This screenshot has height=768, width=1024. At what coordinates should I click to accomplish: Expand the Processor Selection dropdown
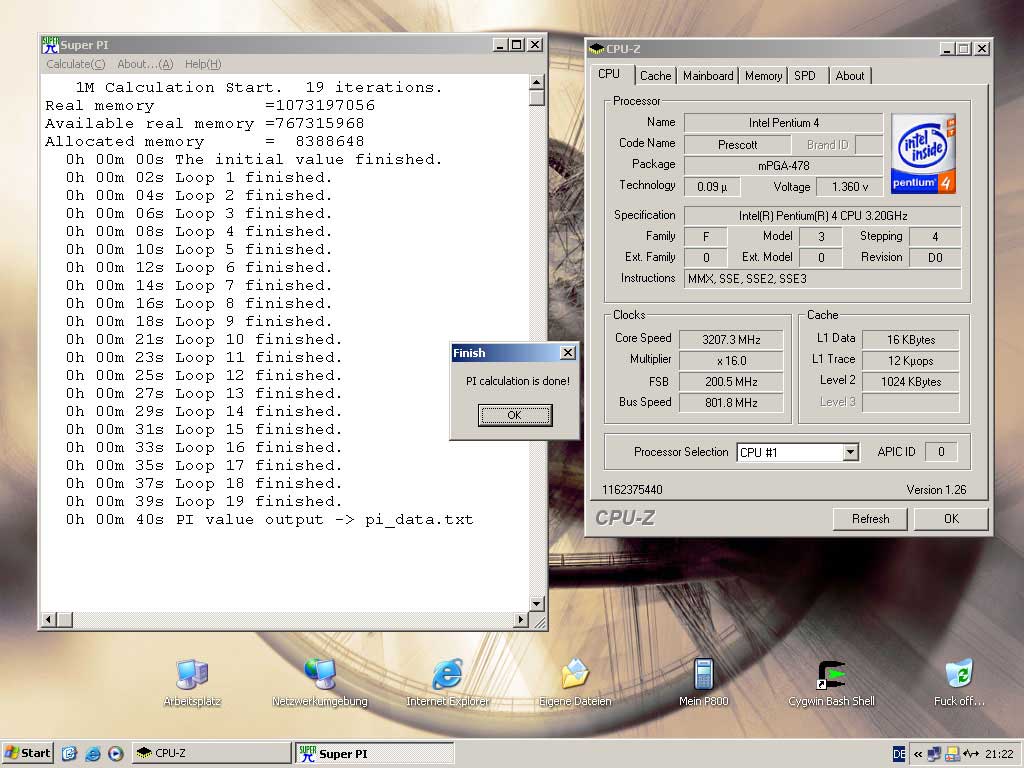(x=850, y=453)
